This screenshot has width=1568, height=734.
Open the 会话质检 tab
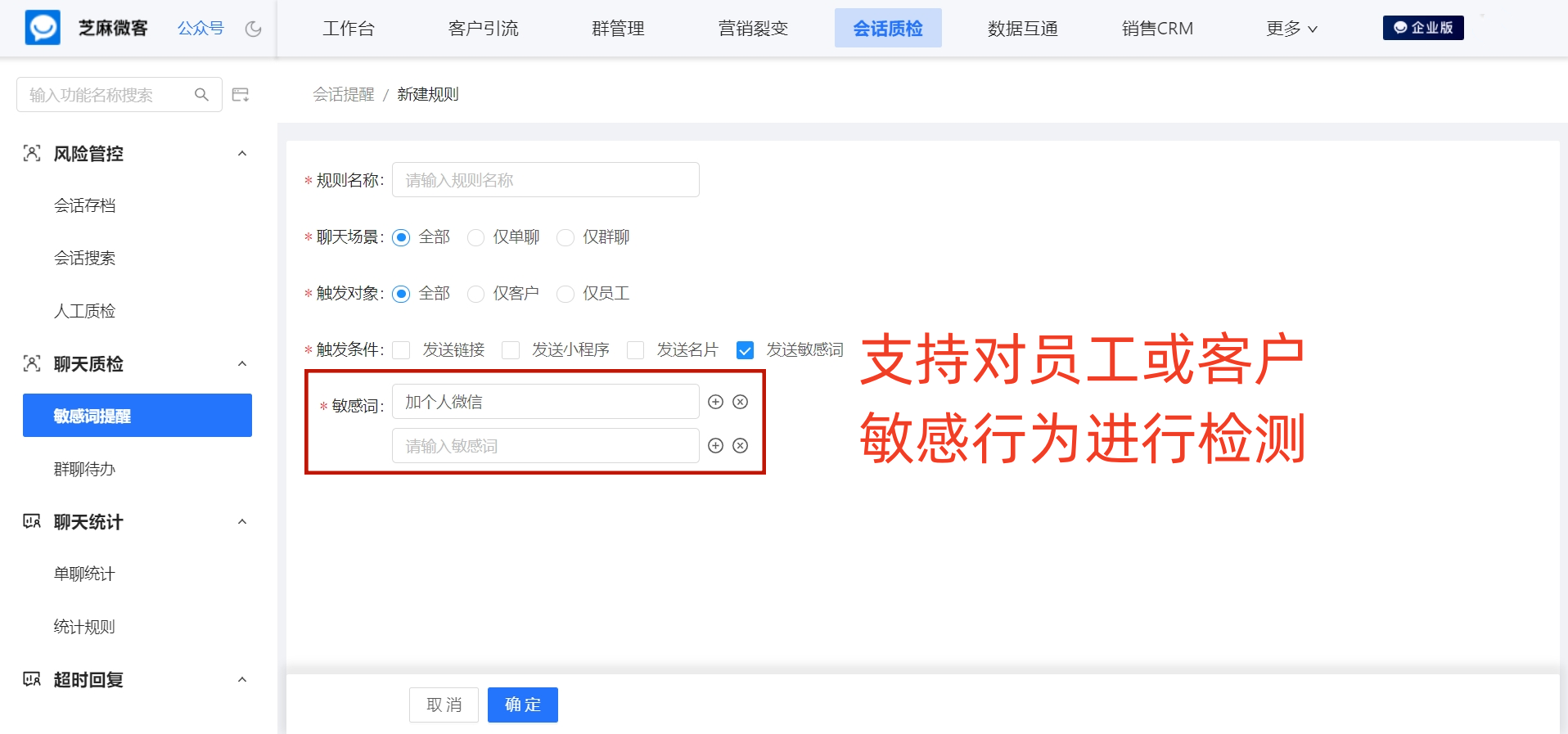coord(888,29)
